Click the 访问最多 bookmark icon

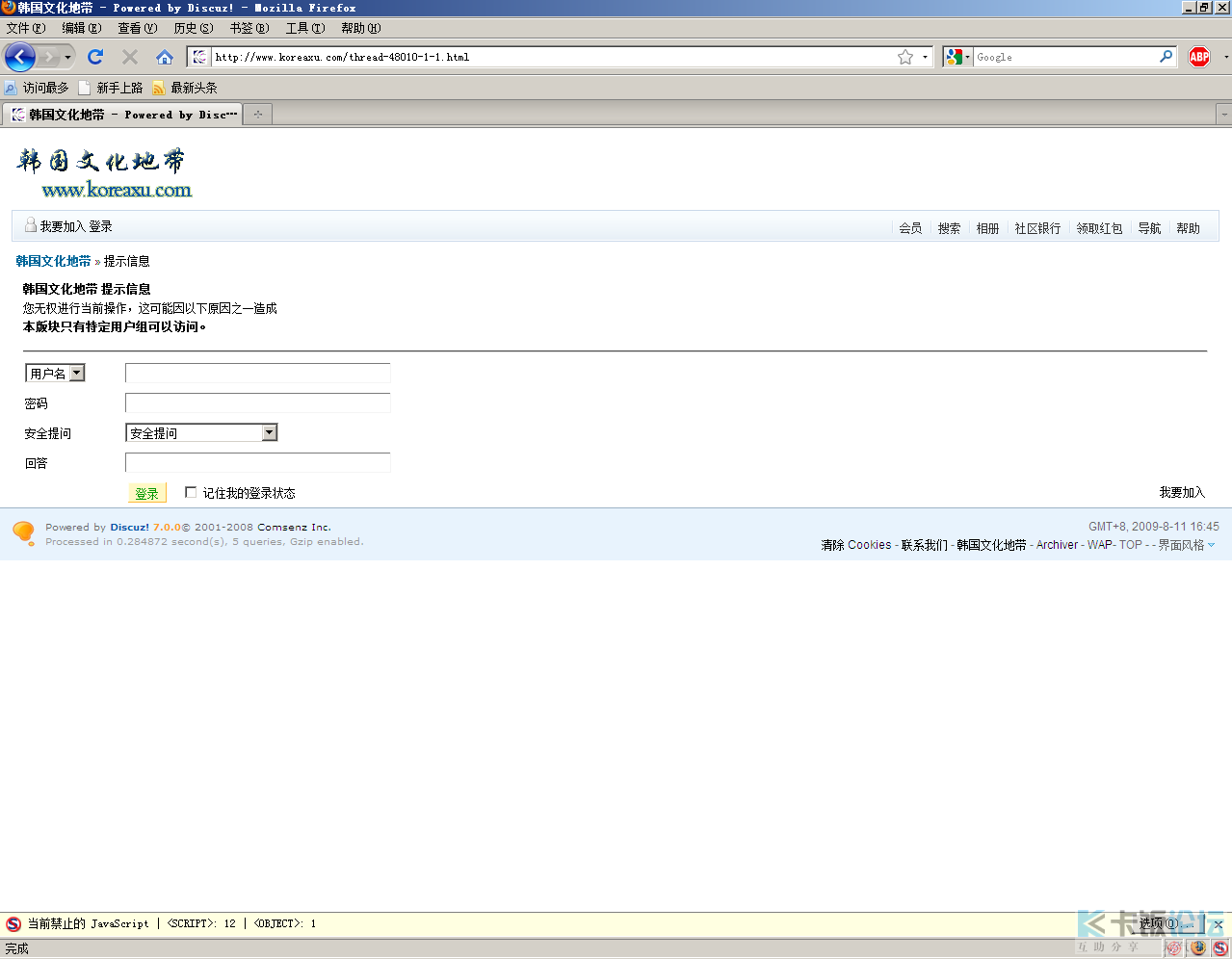point(11,88)
